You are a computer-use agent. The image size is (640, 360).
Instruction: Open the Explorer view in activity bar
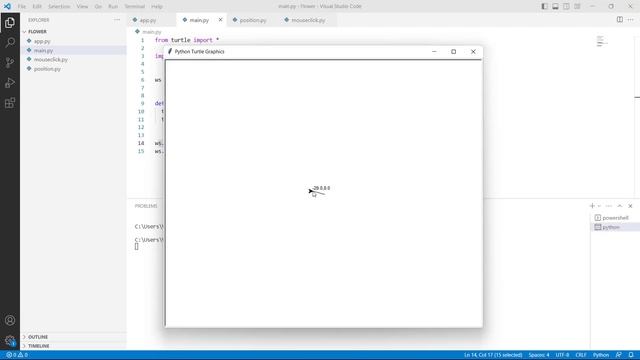[x=10, y=22]
